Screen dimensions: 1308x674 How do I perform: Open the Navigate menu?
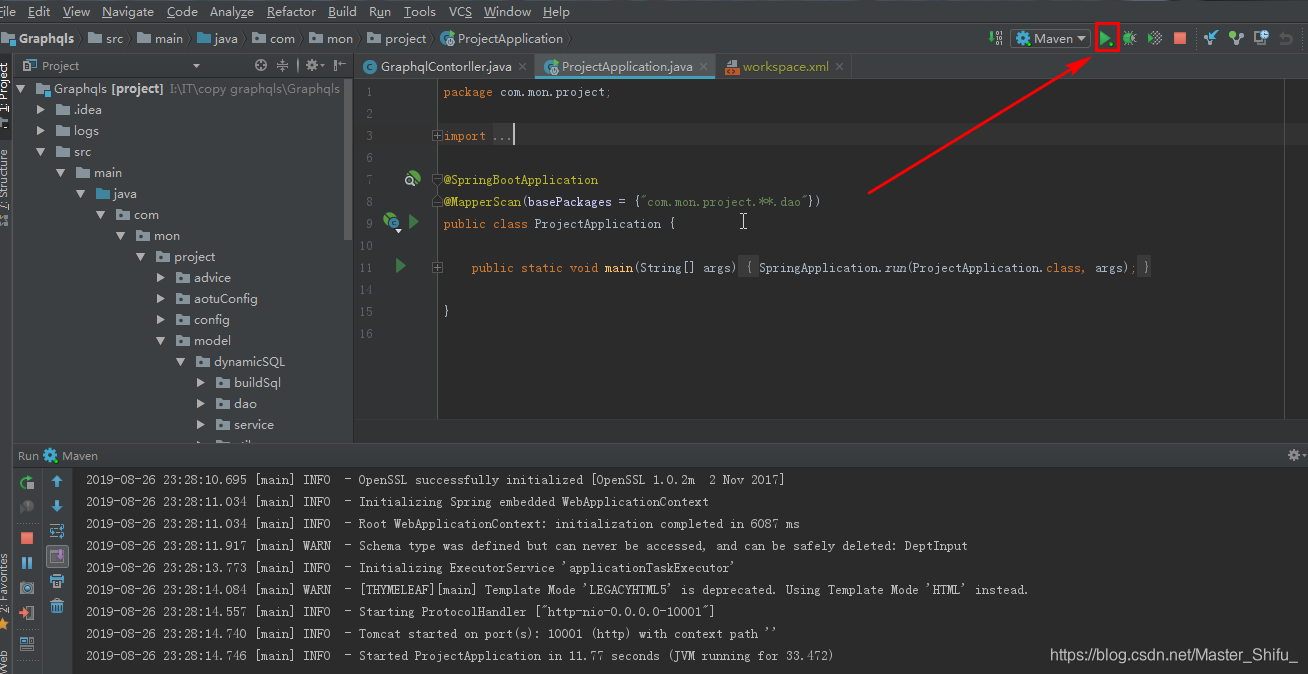(128, 11)
